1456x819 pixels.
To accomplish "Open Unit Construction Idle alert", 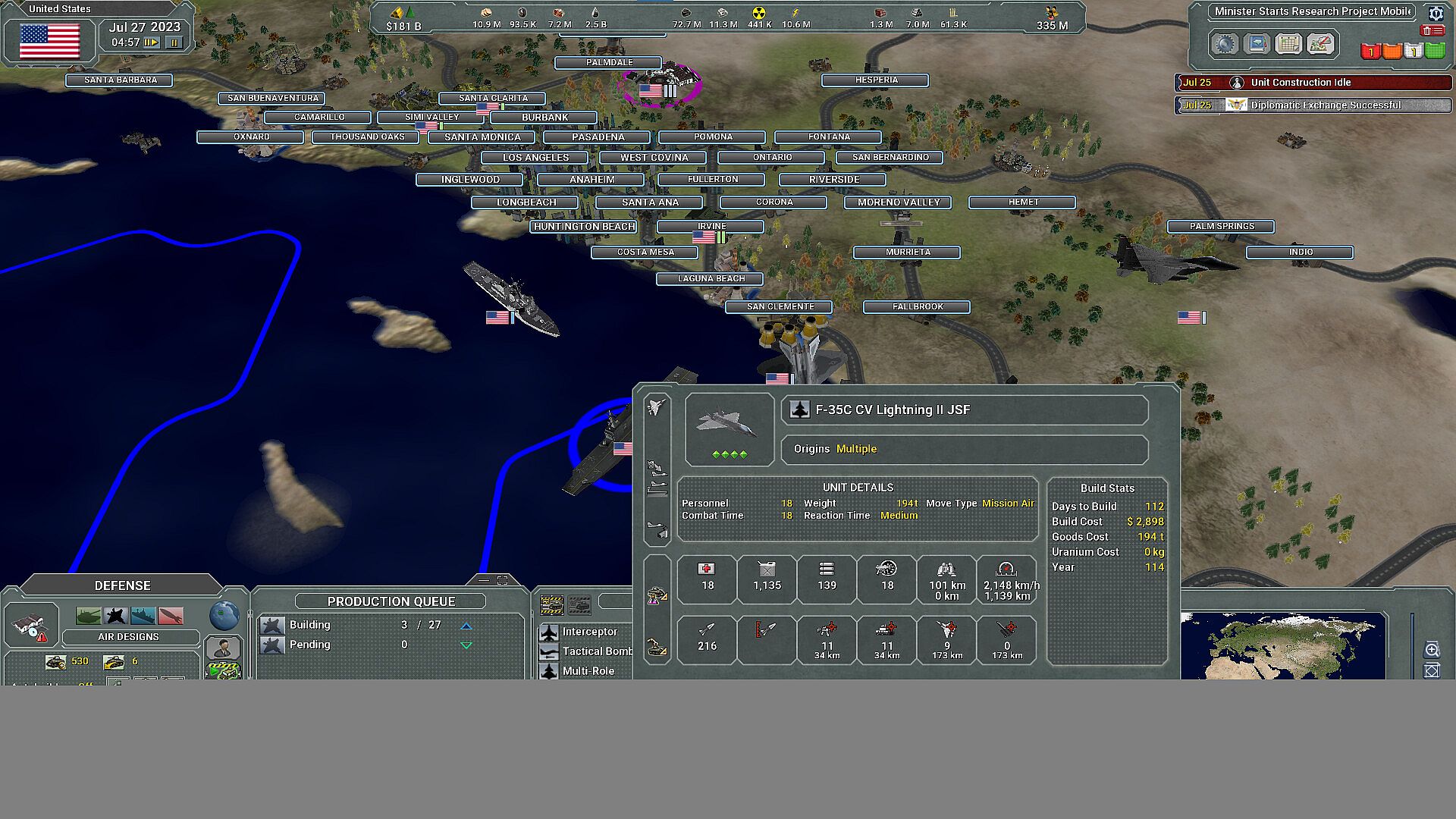I will coord(1301,83).
